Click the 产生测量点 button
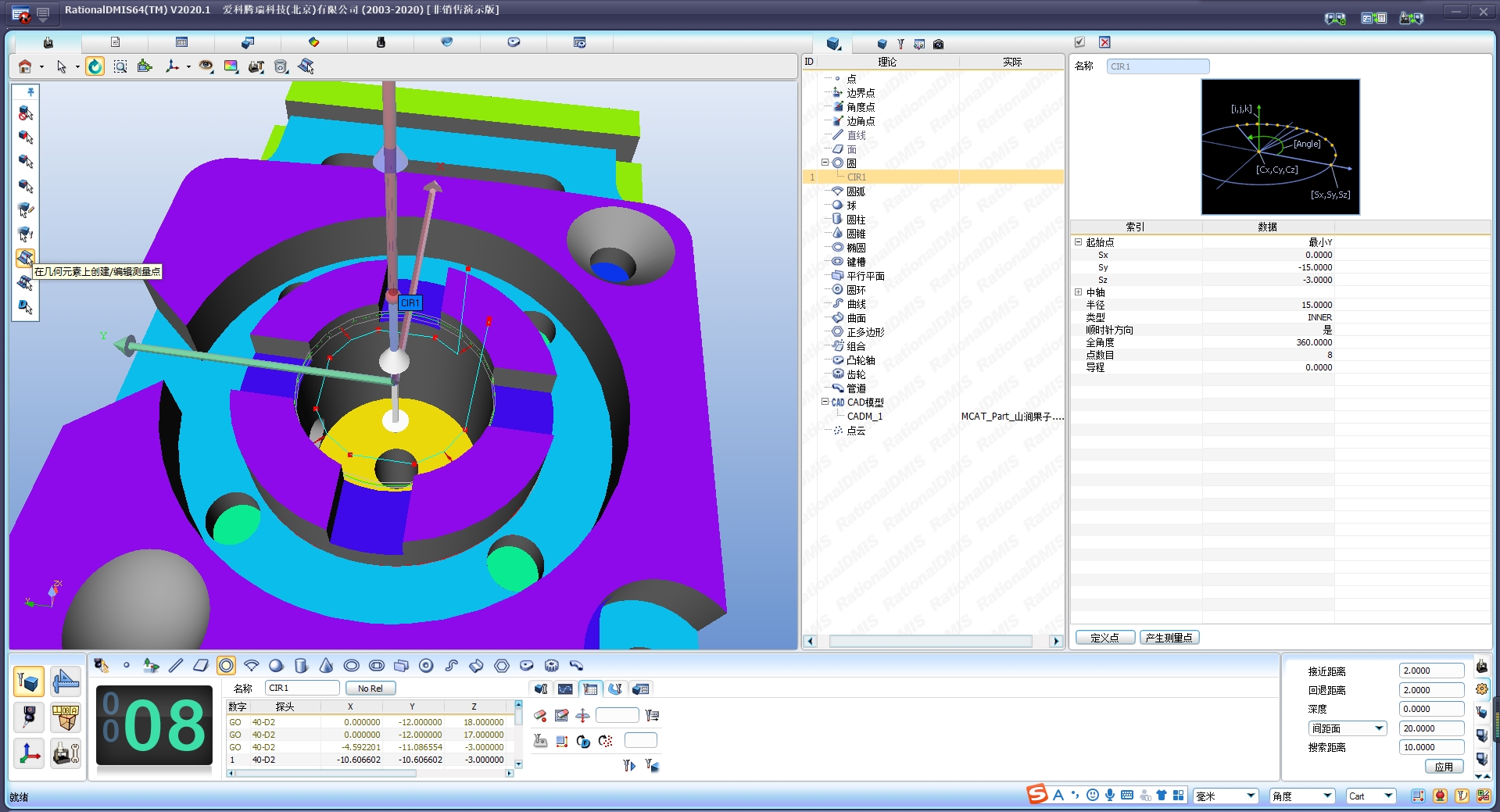 [x=1169, y=638]
